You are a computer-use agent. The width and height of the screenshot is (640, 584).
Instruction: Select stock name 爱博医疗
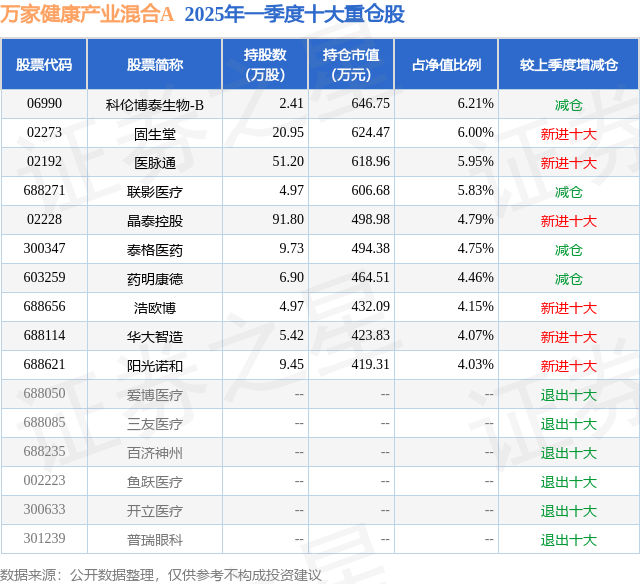155,395
